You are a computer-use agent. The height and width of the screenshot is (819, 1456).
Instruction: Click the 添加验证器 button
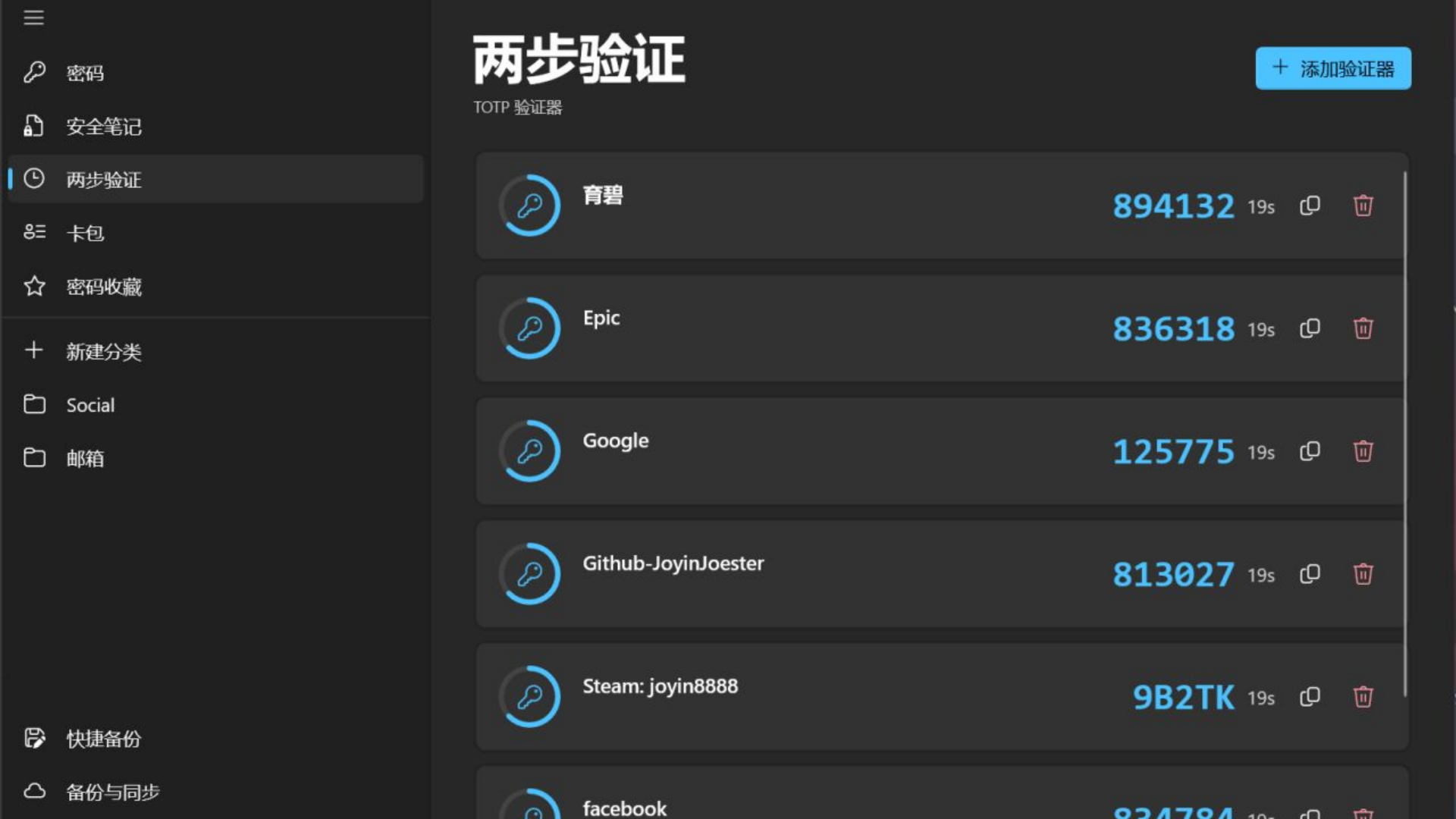click(x=1333, y=68)
